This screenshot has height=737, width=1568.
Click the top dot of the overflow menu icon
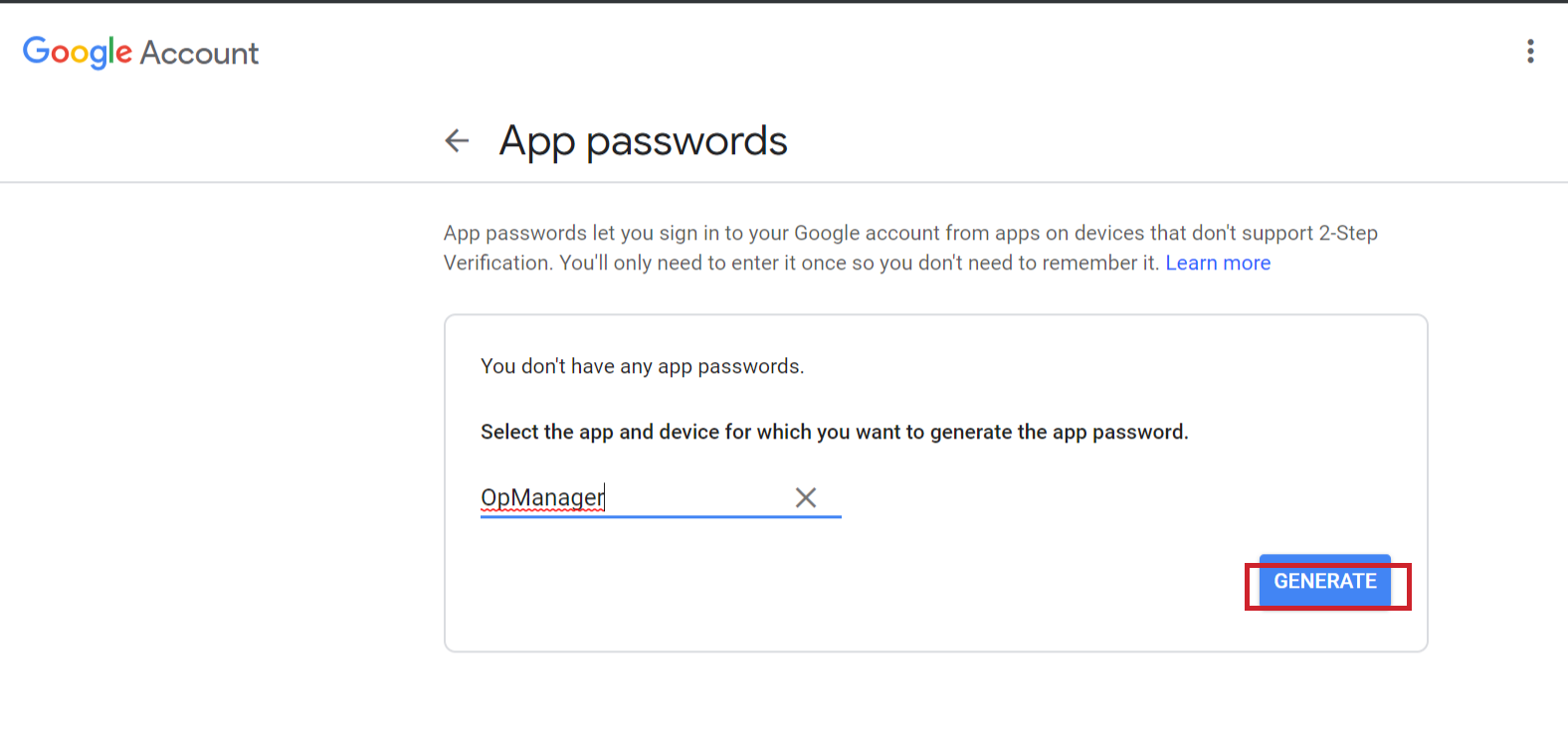1529,45
